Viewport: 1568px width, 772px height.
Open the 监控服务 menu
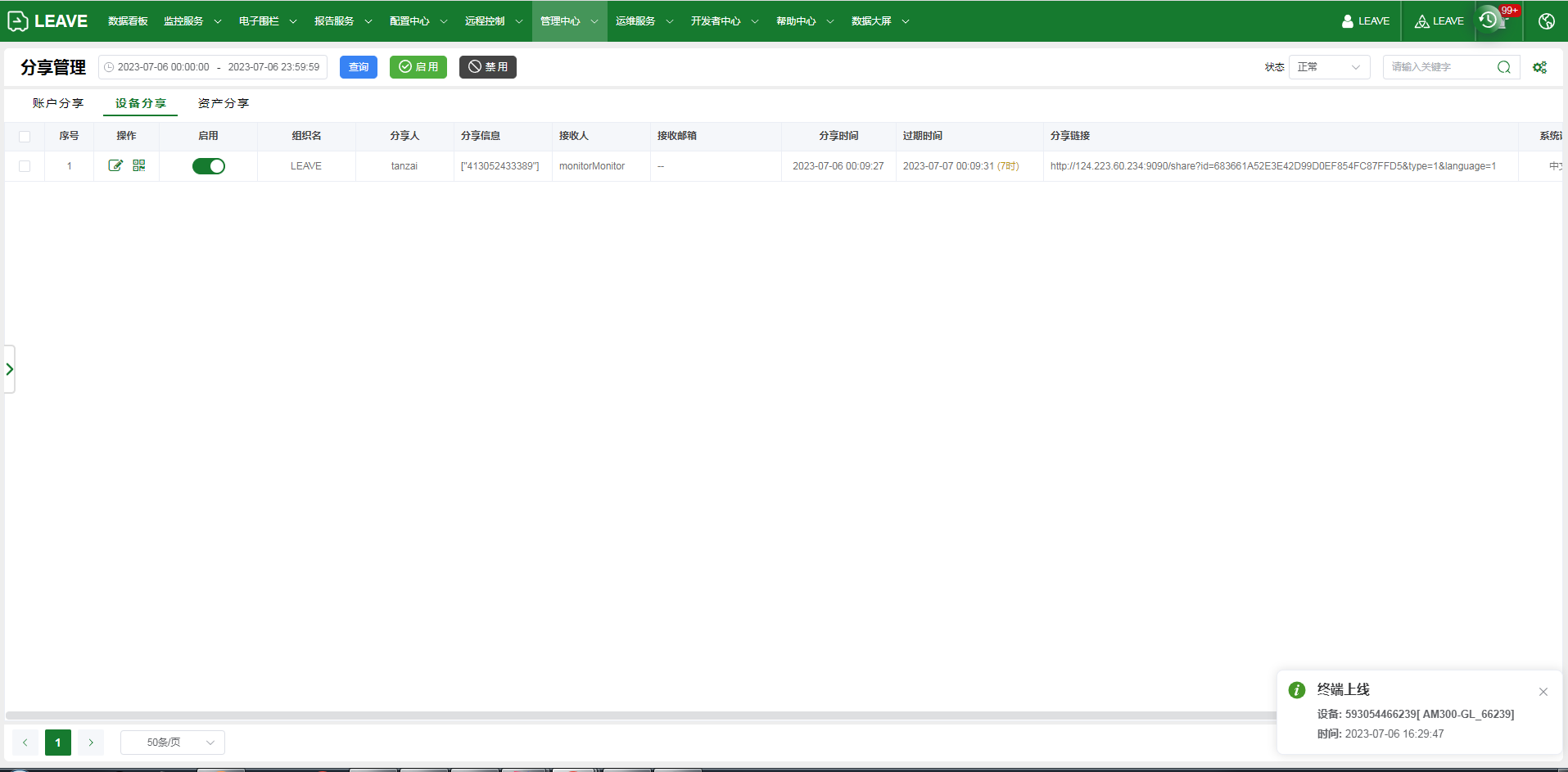click(192, 21)
